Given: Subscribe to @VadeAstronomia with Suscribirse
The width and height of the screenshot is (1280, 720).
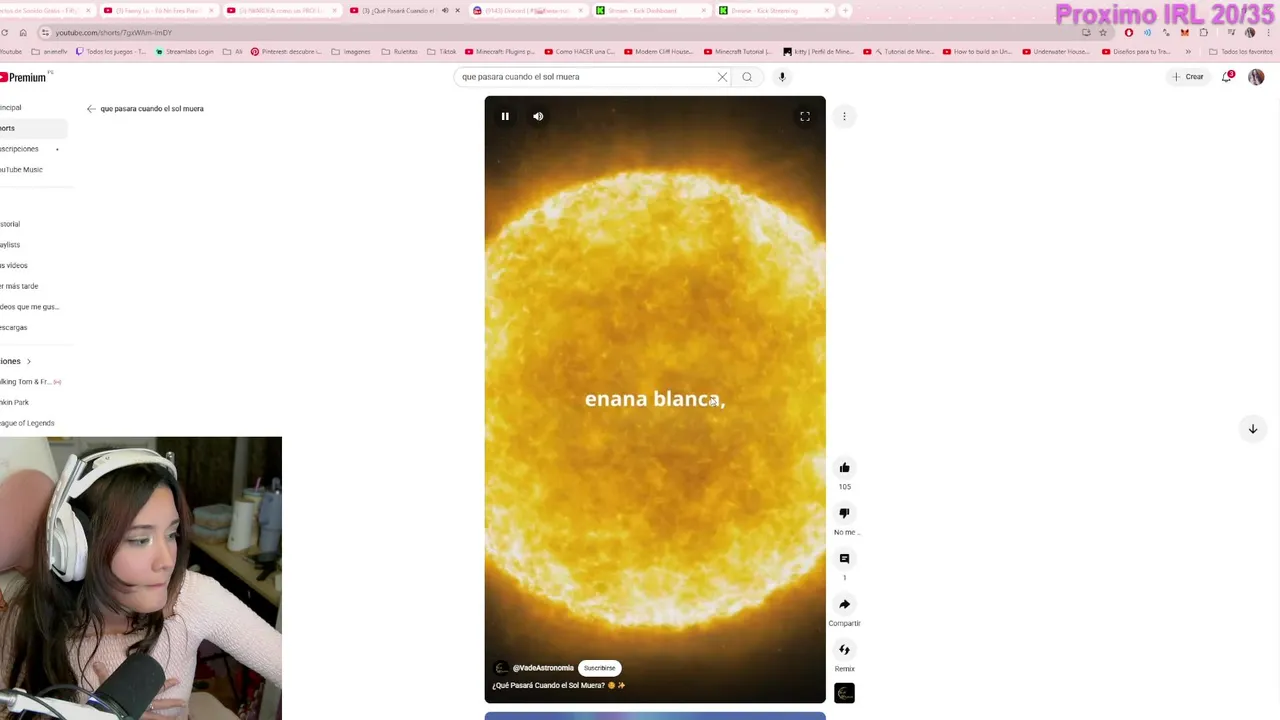Looking at the screenshot, I should (x=599, y=668).
